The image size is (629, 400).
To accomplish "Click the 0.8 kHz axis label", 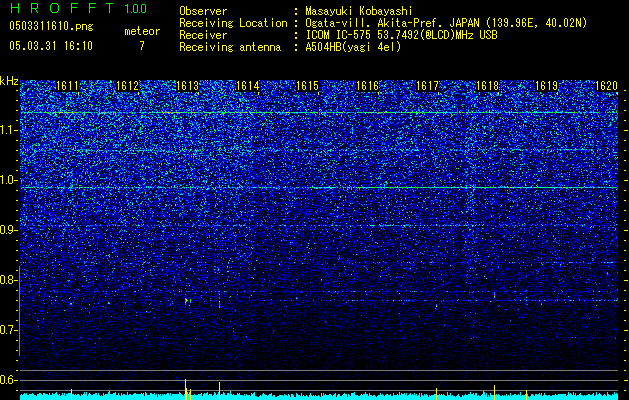I will click(x=9, y=280).
